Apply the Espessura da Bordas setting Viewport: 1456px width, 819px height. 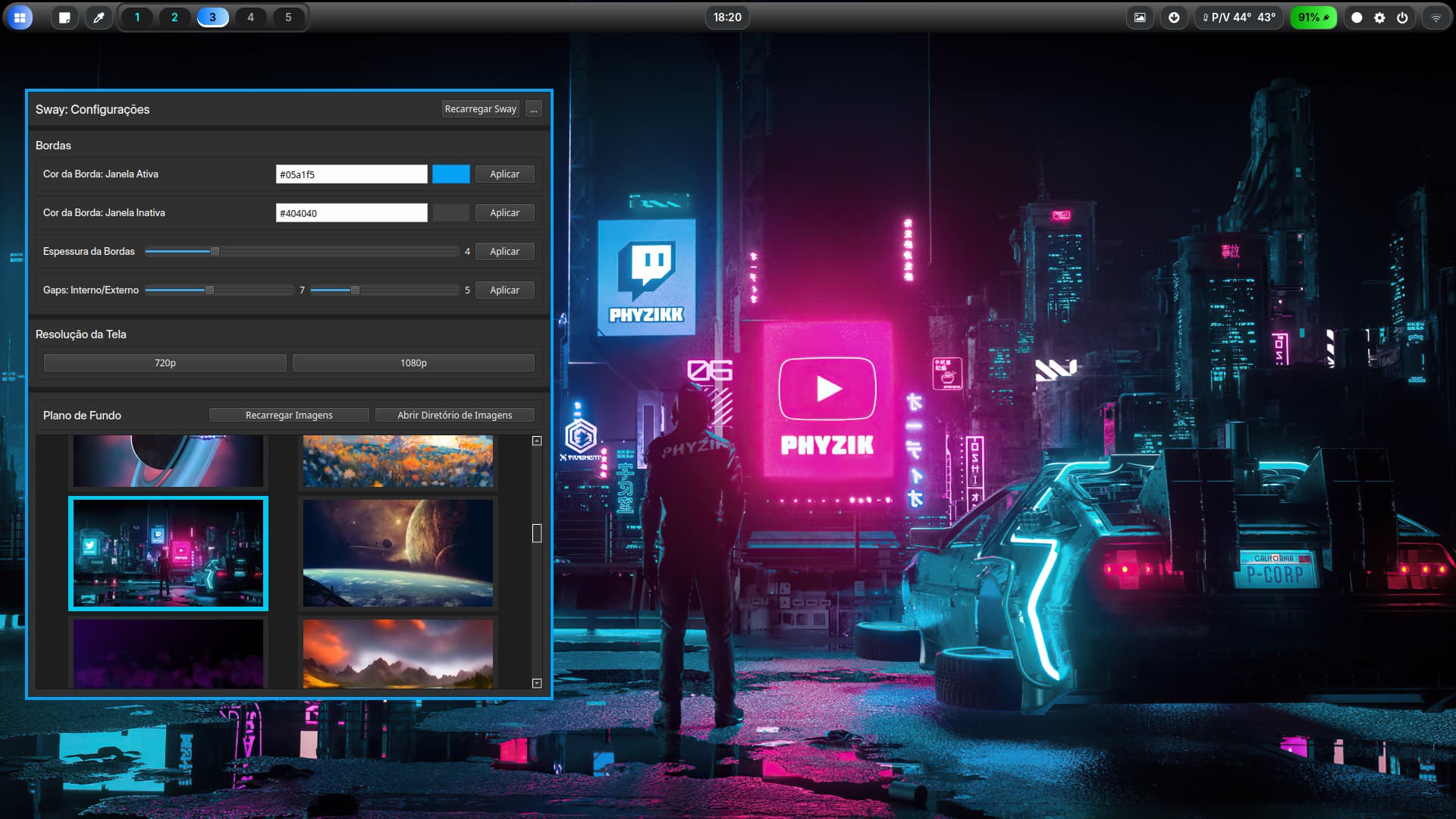coord(505,252)
